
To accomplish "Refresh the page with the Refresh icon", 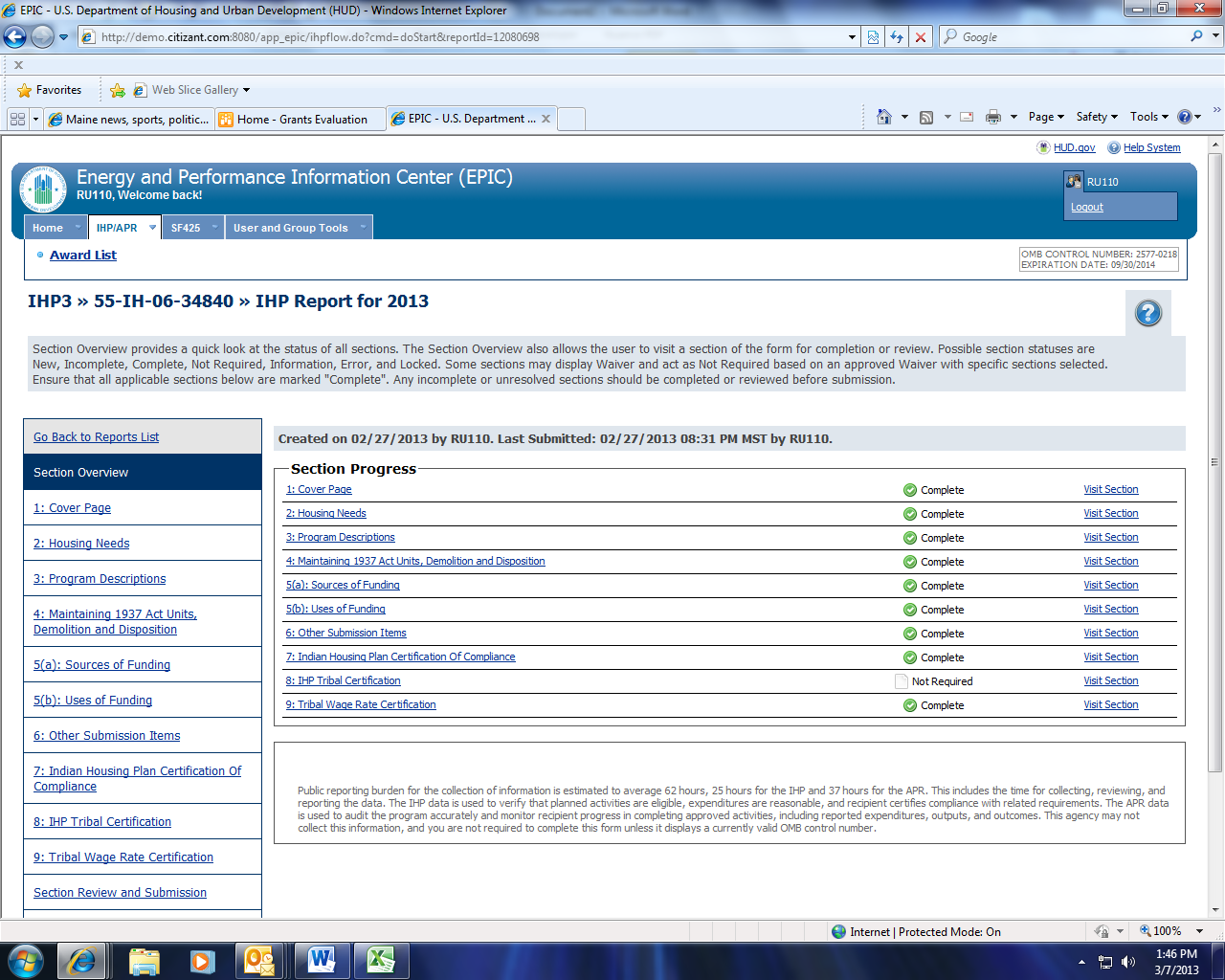I will [x=897, y=37].
